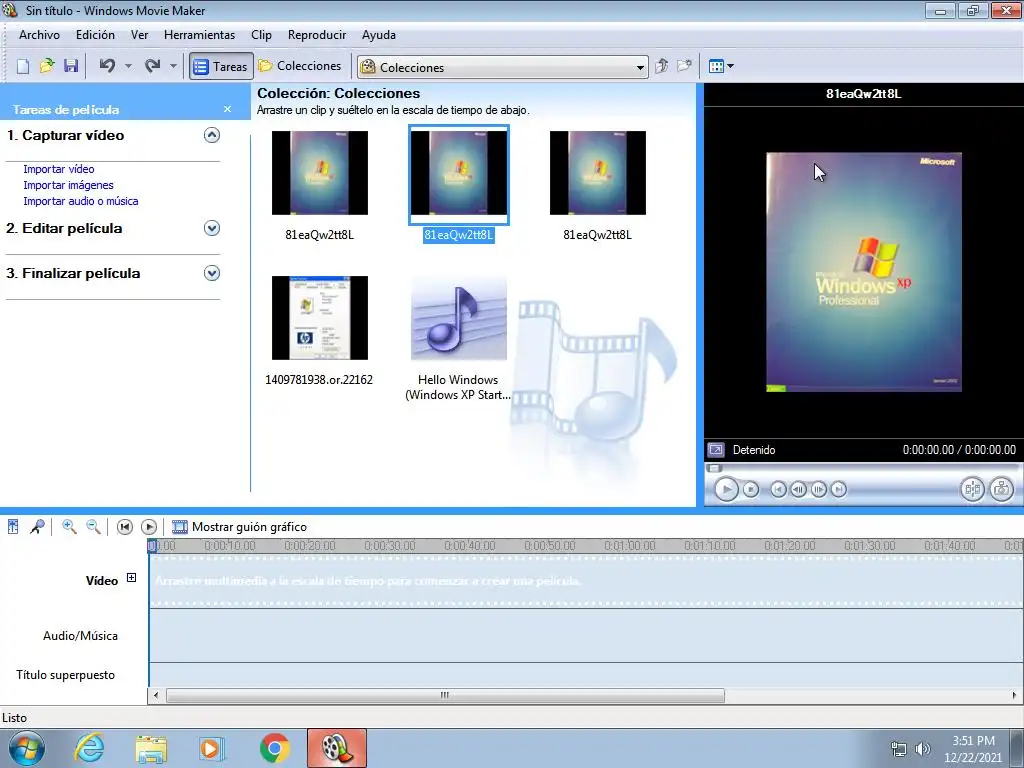Play the preview in the monitor

[726, 489]
